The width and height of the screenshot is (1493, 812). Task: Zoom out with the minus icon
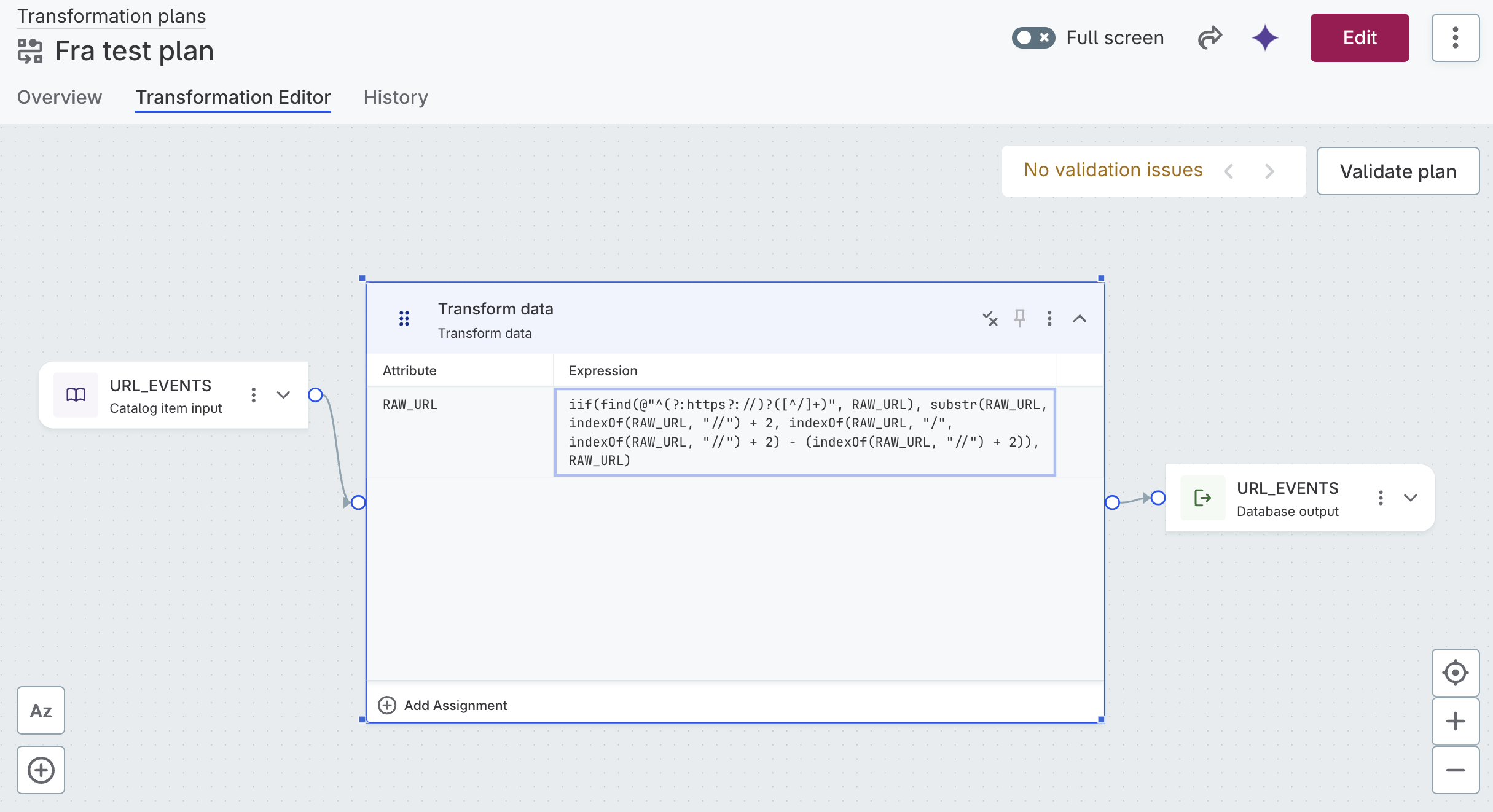1455,770
